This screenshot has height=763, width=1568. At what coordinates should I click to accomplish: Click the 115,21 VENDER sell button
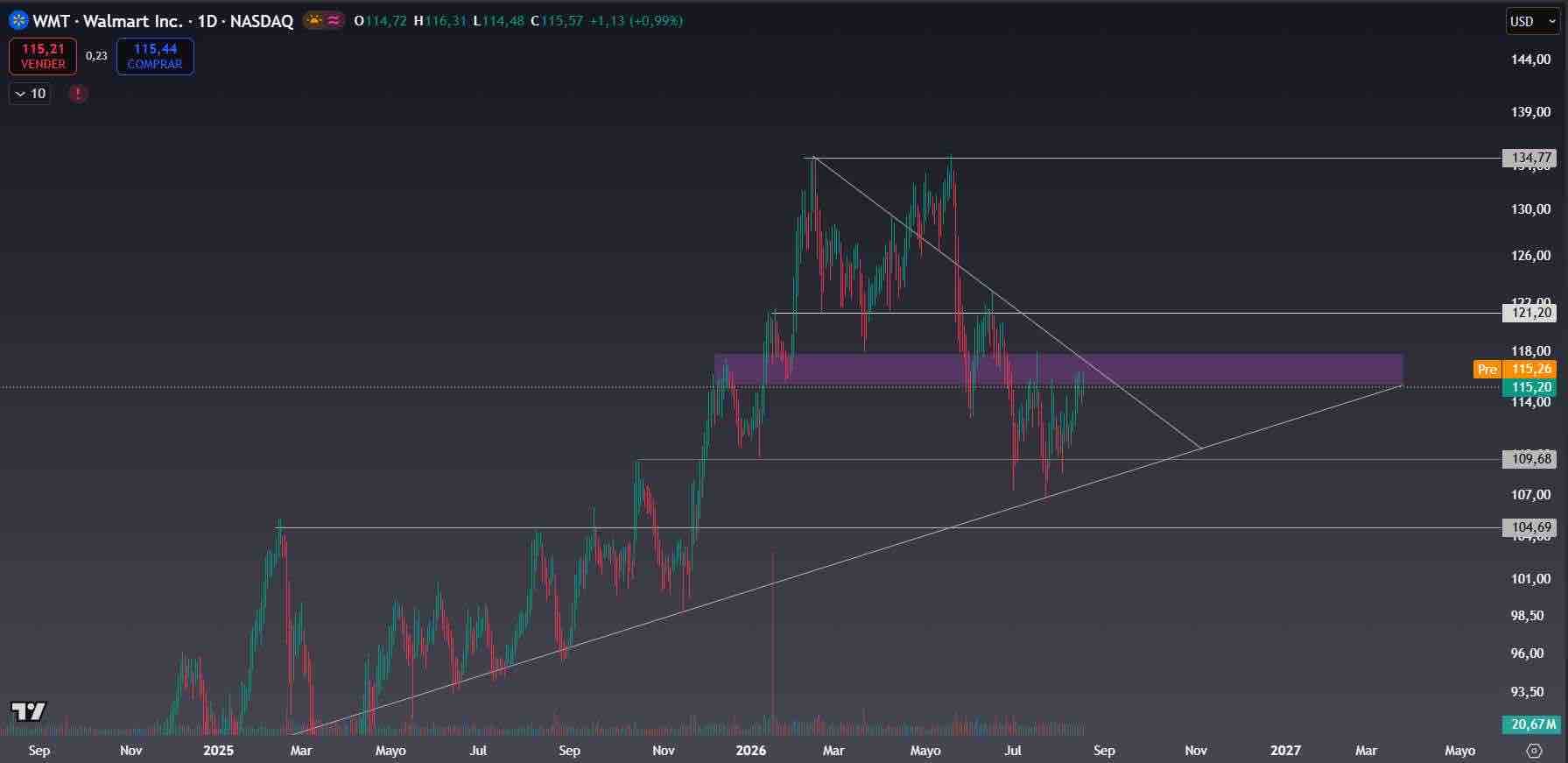pyautogui.click(x=43, y=56)
